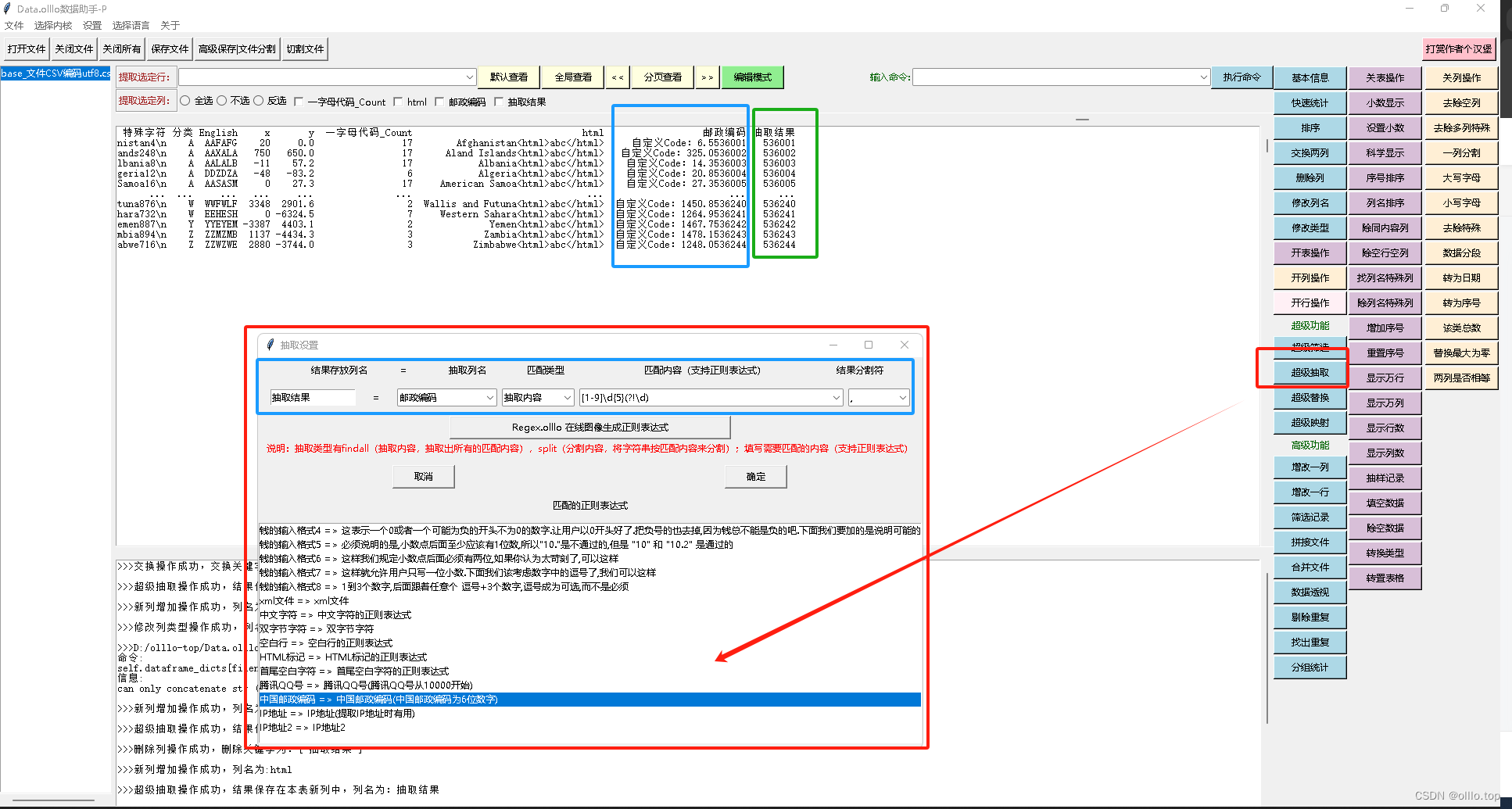Click the 默认查看 button
This screenshot has width=1512, height=809.
click(x=509, y=77)
